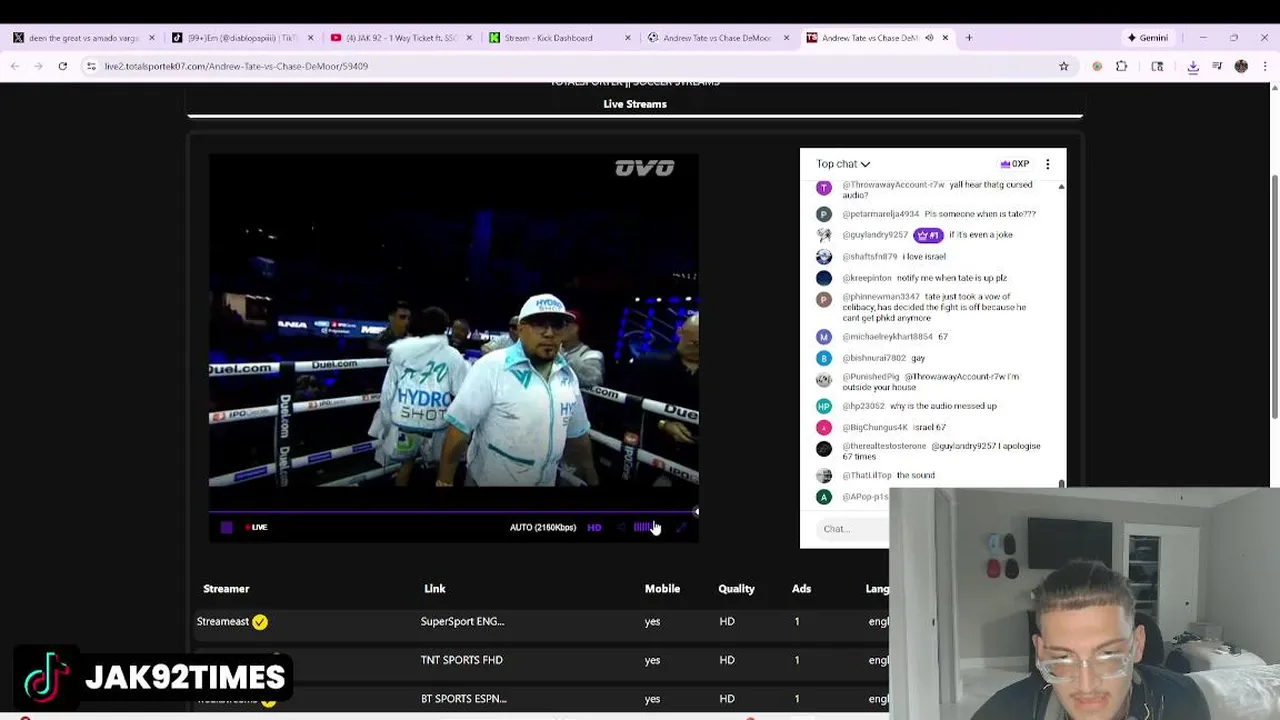Focus the Chat message input field
Viewport: 1280px width, 720px height.
(x=852, y=529)
